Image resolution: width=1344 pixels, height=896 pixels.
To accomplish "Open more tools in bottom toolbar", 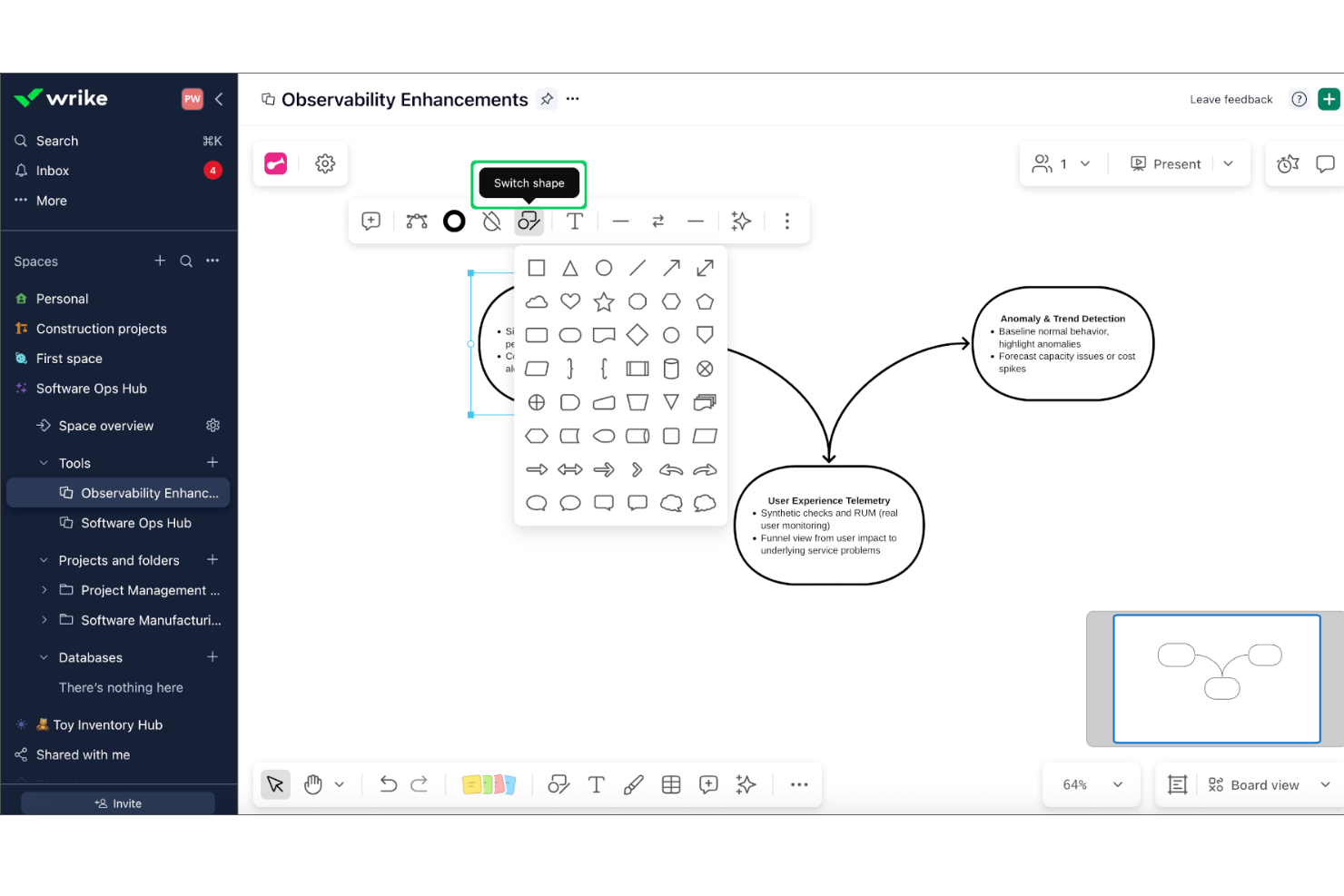I will pyautogui.click(x=799, y=785).
